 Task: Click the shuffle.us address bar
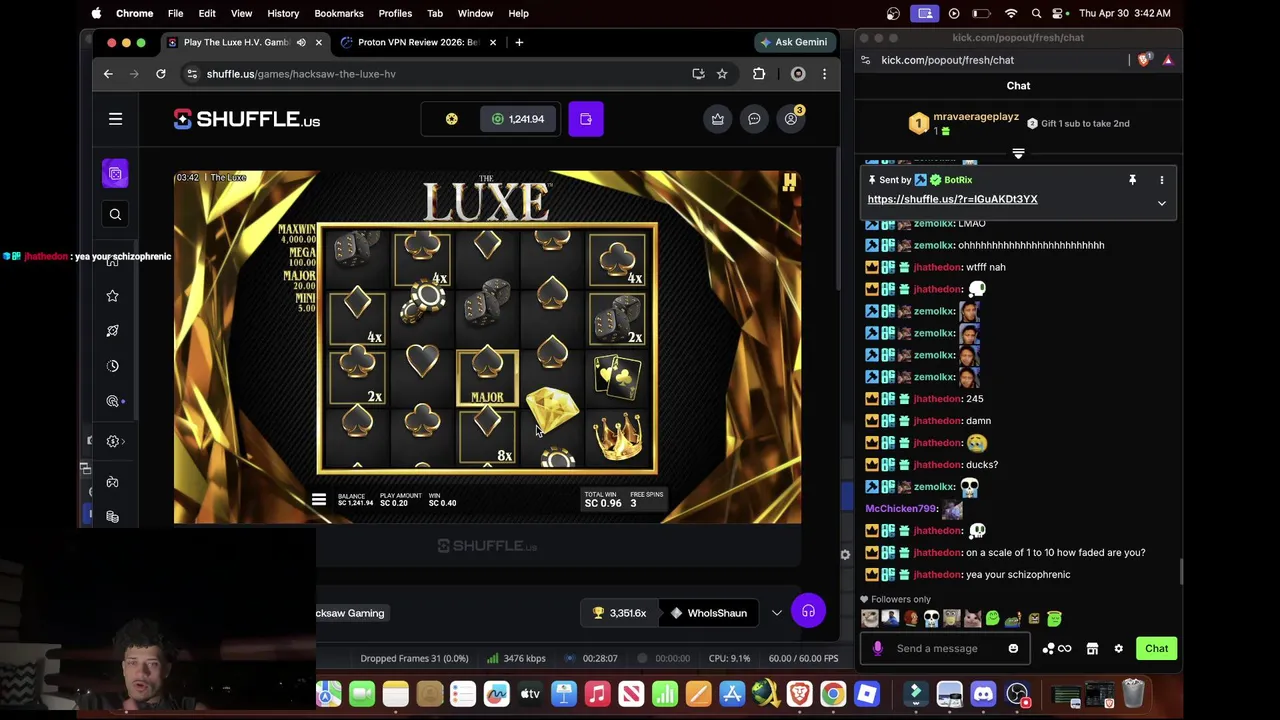[435, 74]
